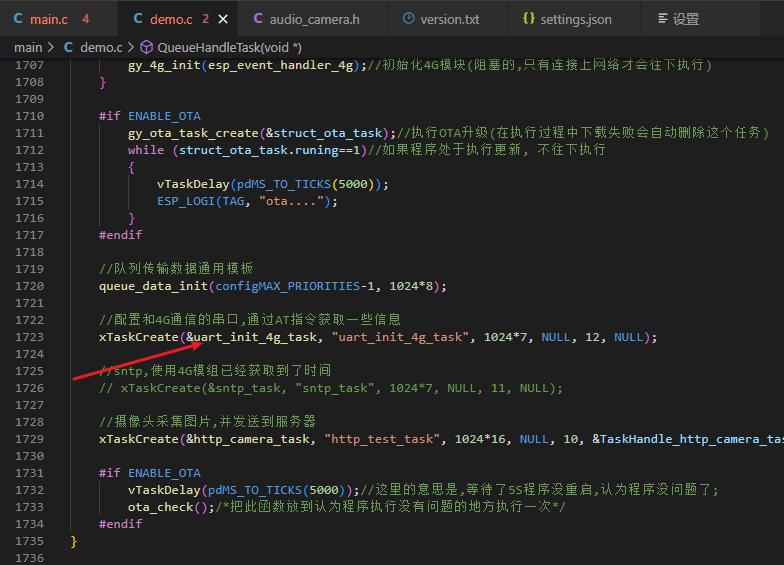Close the demo.c tab
This screenshot has width=784, height=565.
click(x=223, y=19)
